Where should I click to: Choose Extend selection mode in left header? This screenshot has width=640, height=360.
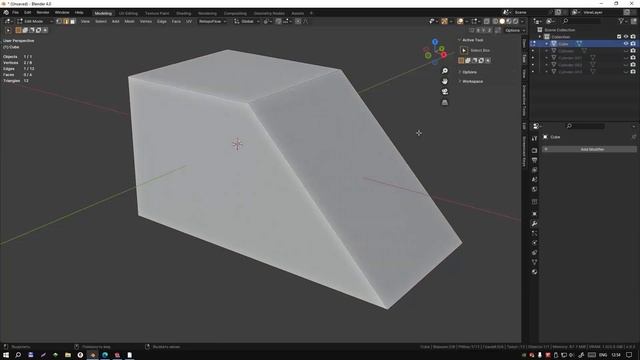[25, 30]
